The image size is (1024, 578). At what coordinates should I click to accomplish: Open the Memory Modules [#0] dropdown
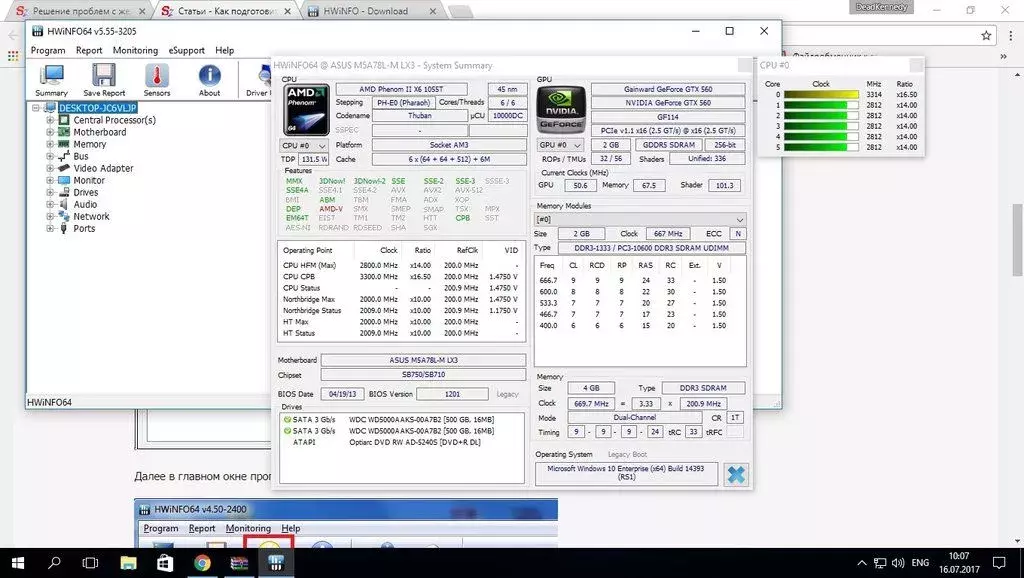[640, 219]
